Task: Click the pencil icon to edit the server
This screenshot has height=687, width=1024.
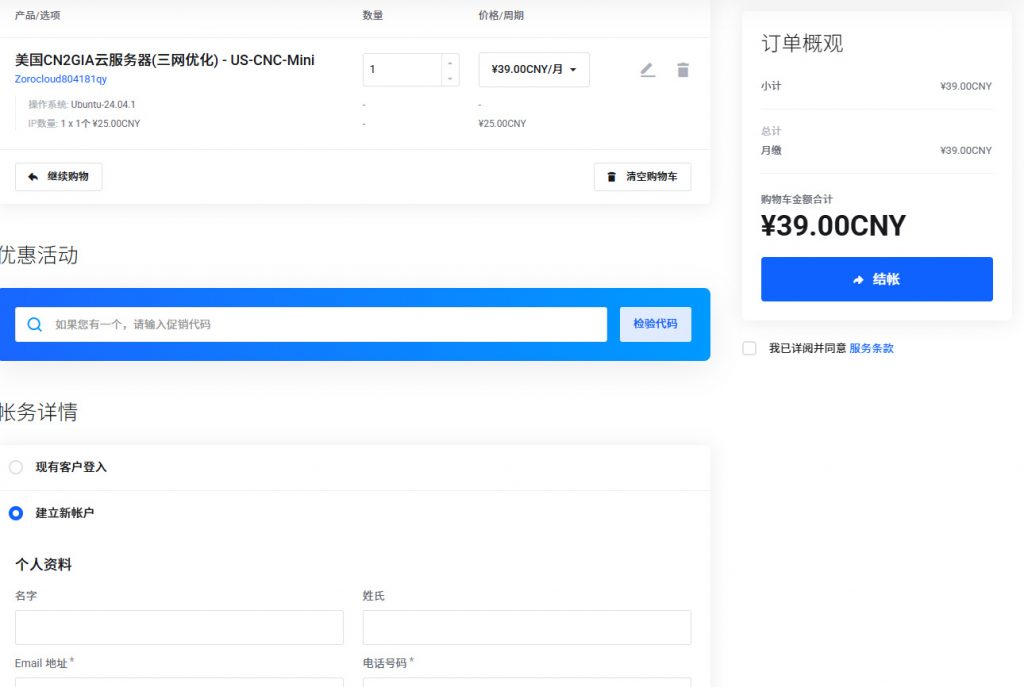Action: [647, 69]
